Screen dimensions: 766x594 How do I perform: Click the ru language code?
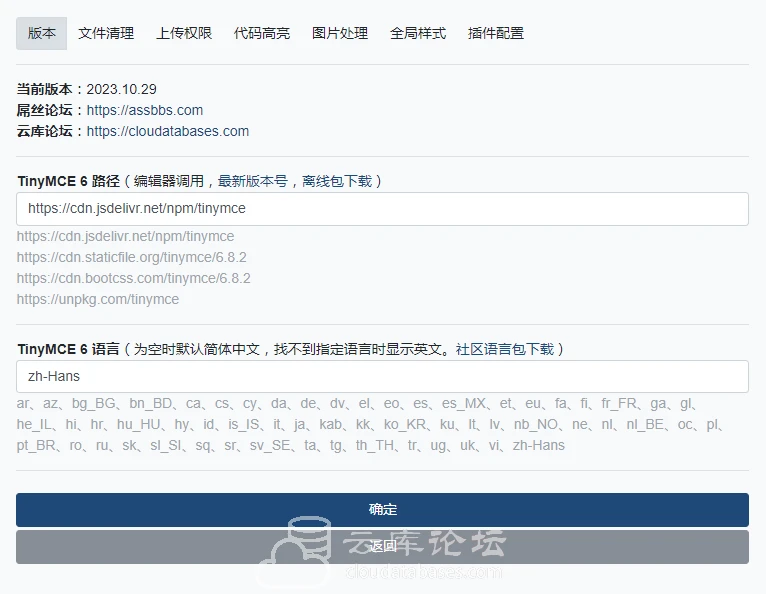(102, 446)
